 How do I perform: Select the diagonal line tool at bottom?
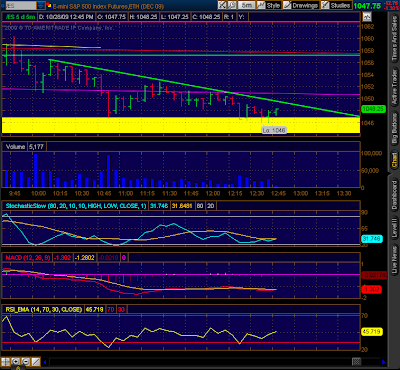[x=36, y=361]
